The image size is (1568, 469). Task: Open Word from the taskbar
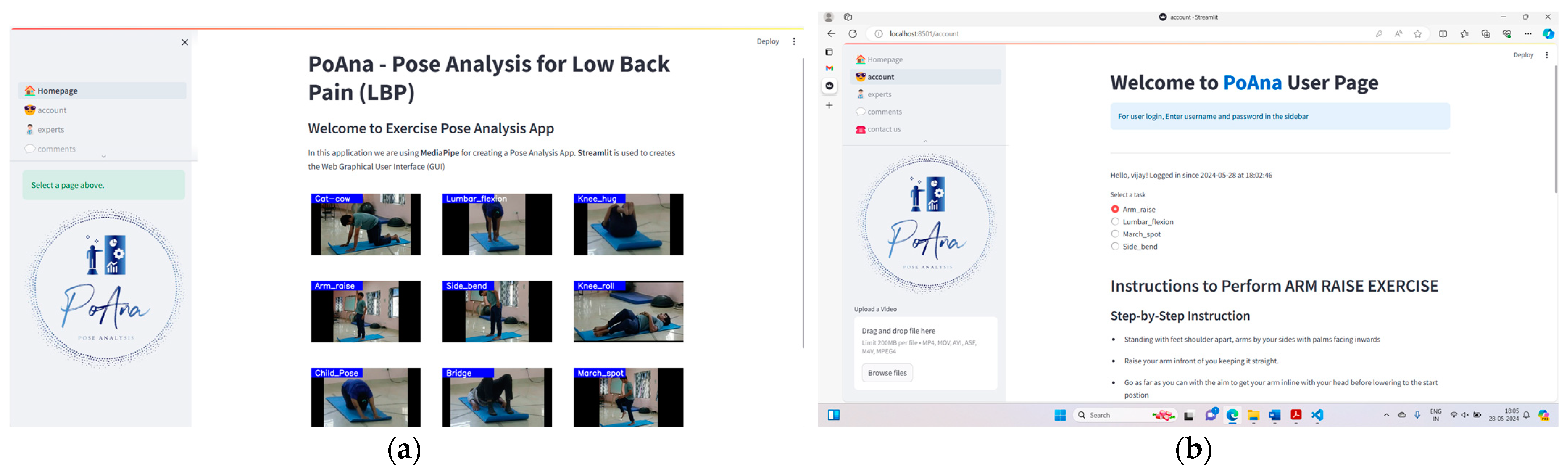click(1274, 415)
